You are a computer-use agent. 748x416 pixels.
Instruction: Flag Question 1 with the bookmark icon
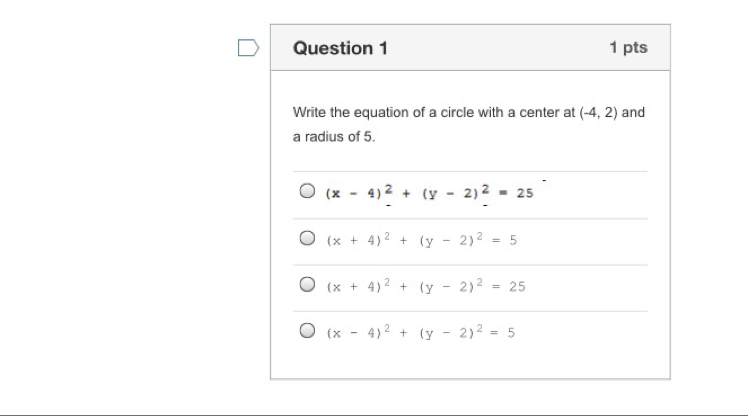pos(248,48)
